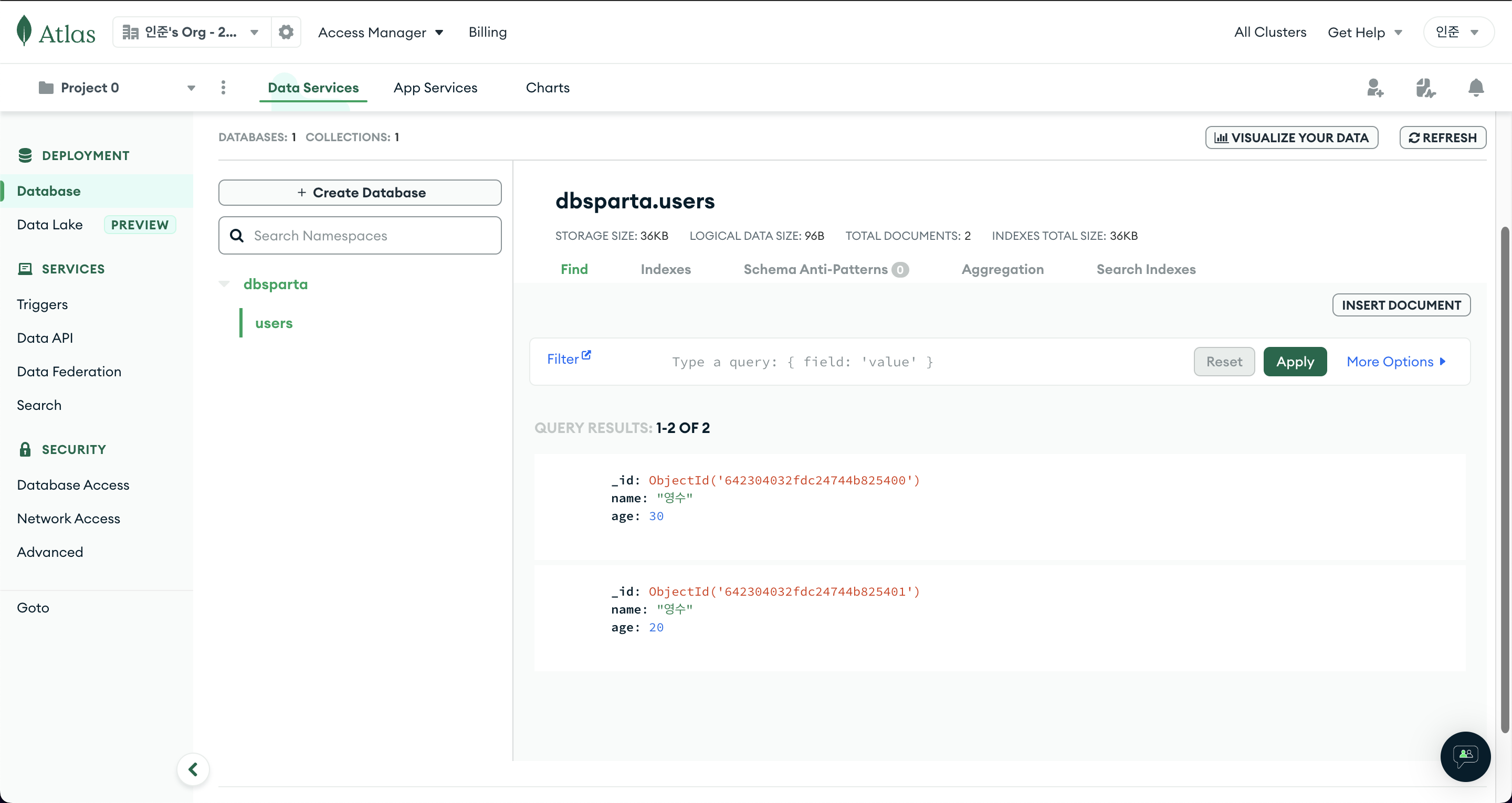Click the dbsparta.users heading
The width and height of the screenshot is (1512, 803).
(x=635, y=200)
